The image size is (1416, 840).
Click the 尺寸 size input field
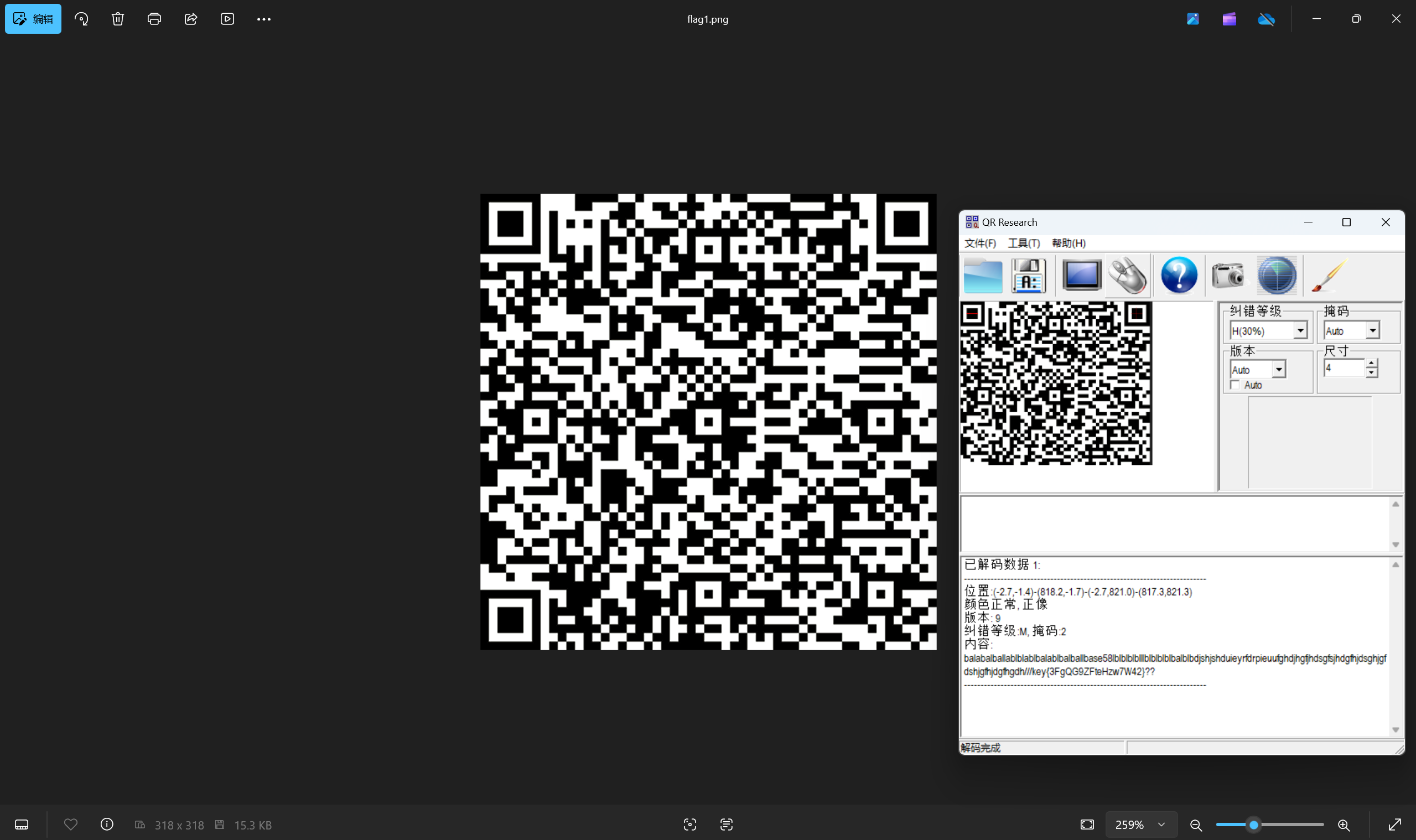click(x=1344, y=368)
